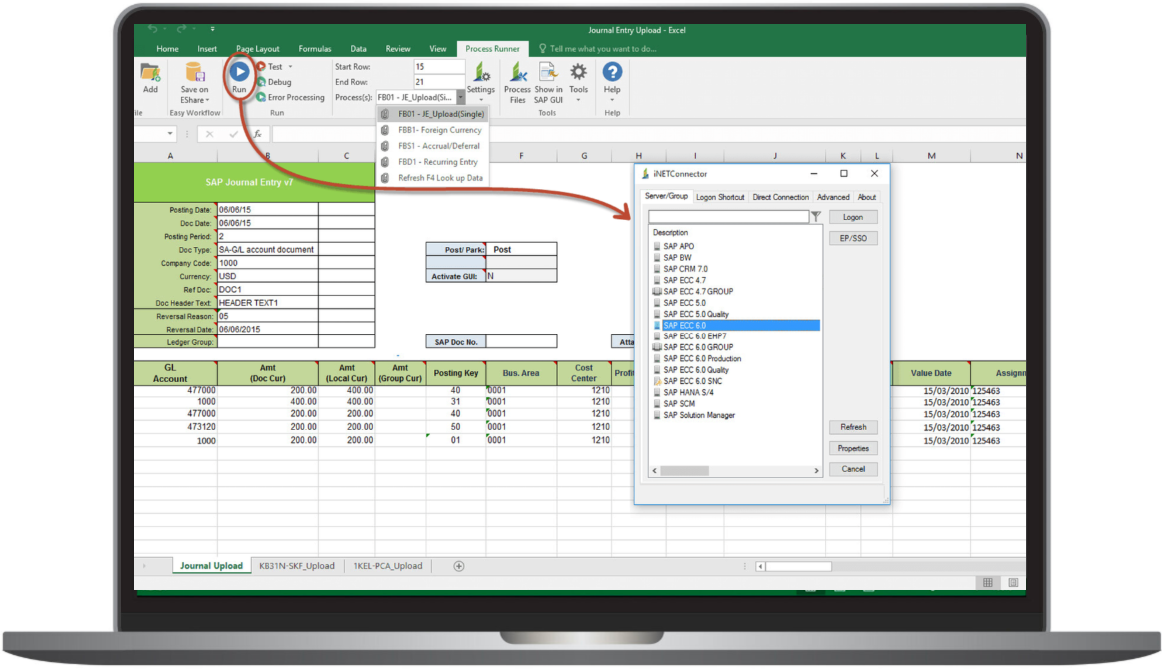Click the Page Layout view status icon
Image resolution: width=1162 pixels, height=670 pixels.
coord(1013,583)
